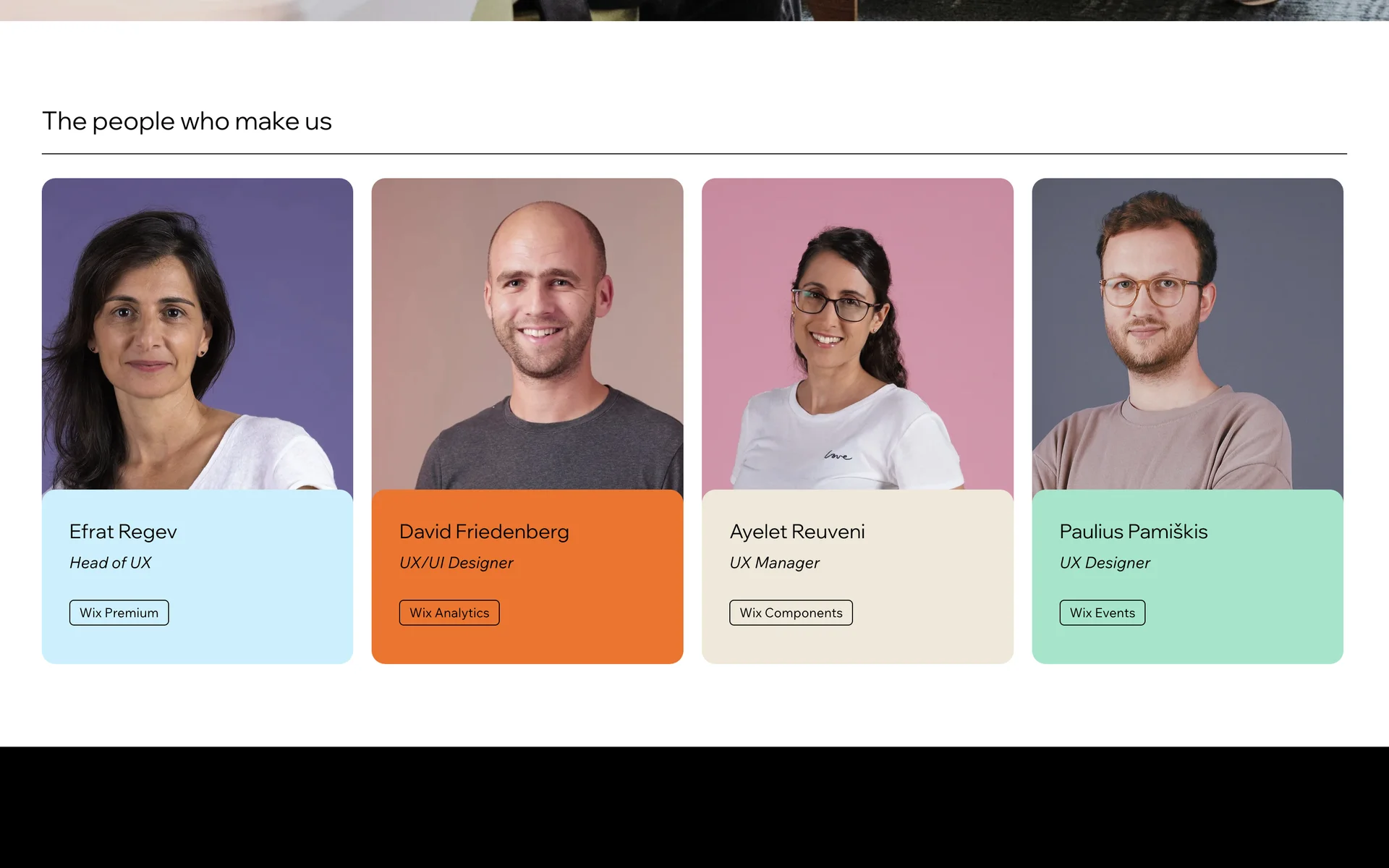Viewport: 1389px width, 868px height.
Task: Click the UX Manager title
Action: tap(774, 563)
